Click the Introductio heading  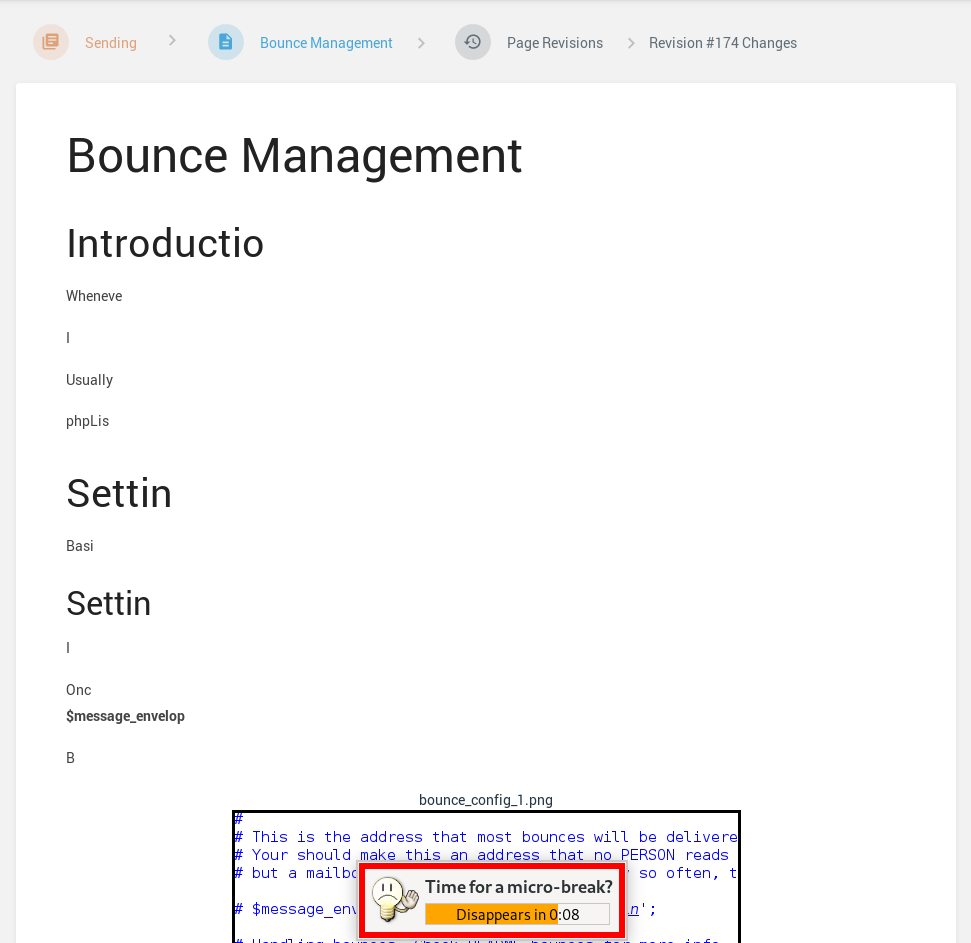pos(165,243)
